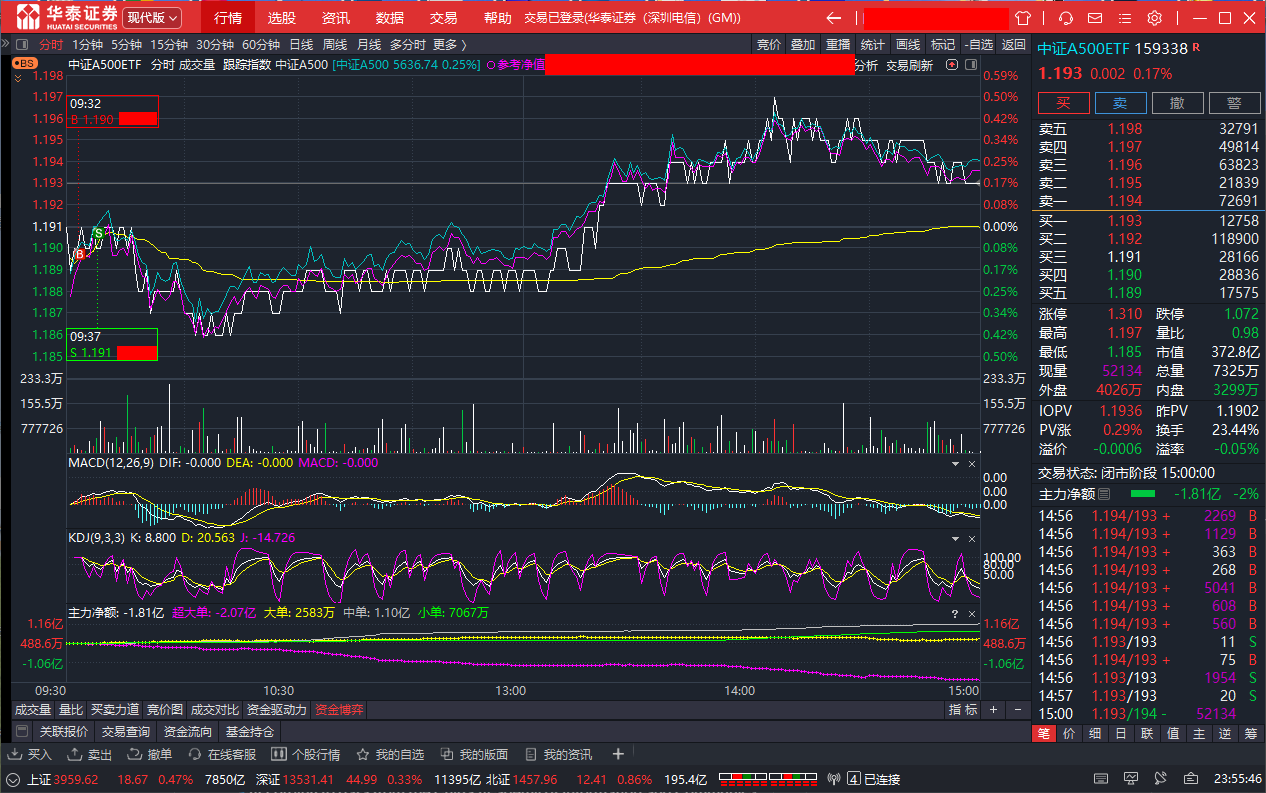This screenshot has height=793, width=1266.
Task: Click the back arrow in title bar
Action: tap(833, 18)
